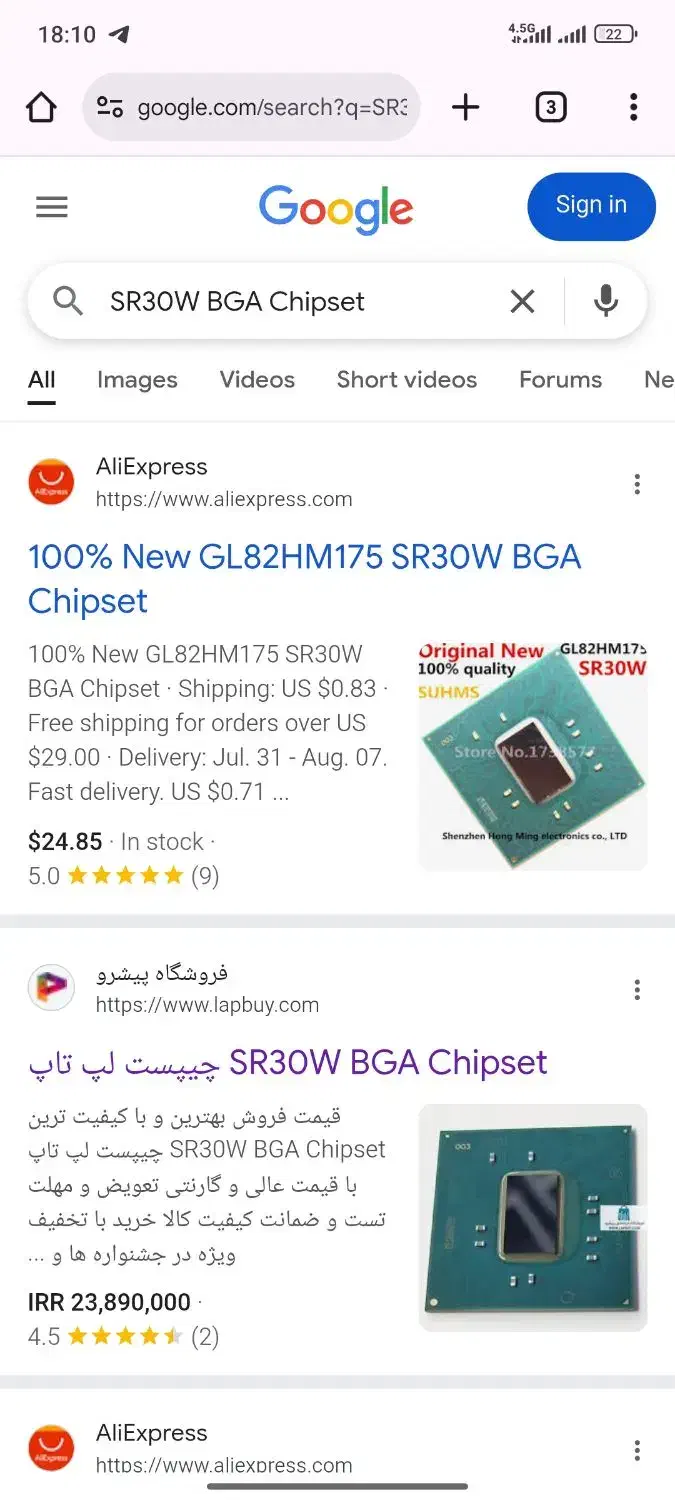Image resolution: width=675 pixels, height=1500 pixels.
Task: Tap AliExpress chipset product thumbnail
Action: coord(533,755)
